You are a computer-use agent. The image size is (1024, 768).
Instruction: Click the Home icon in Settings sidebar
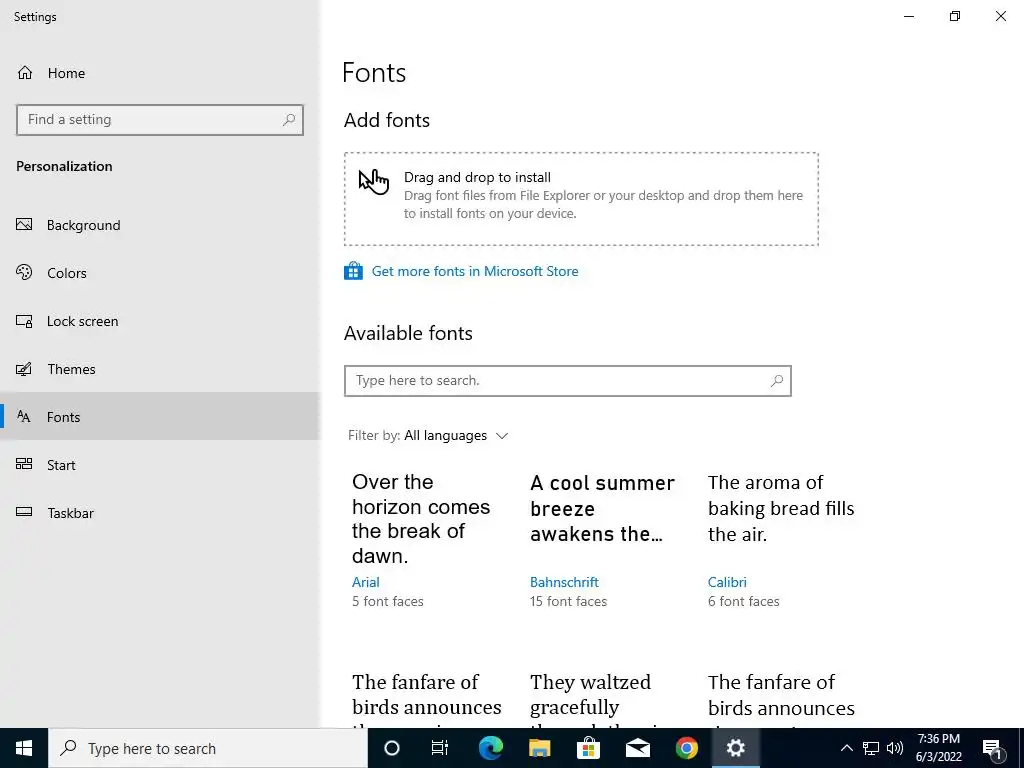click(x=25, y=73)
